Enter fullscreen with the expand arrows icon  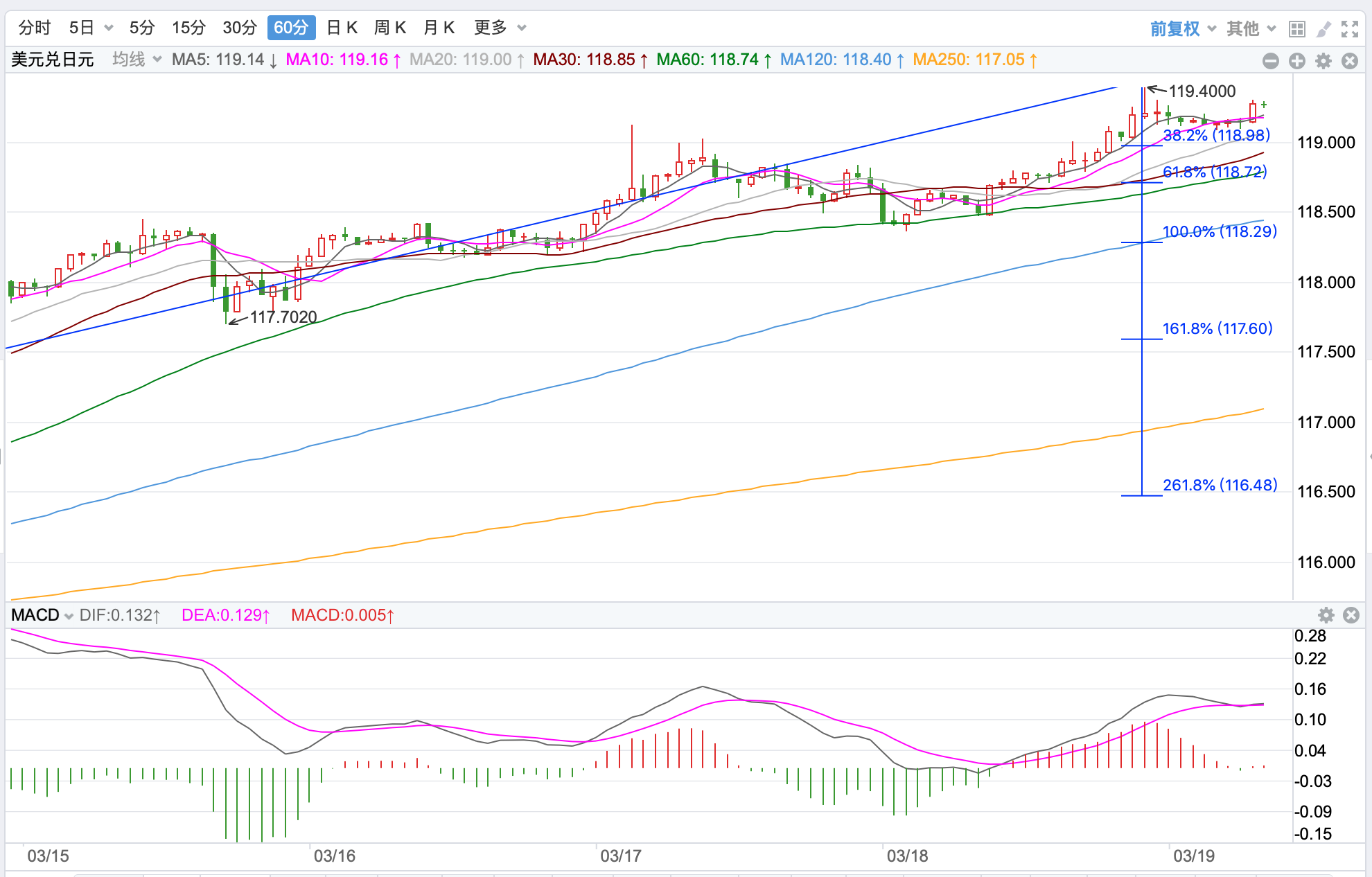1350,28
